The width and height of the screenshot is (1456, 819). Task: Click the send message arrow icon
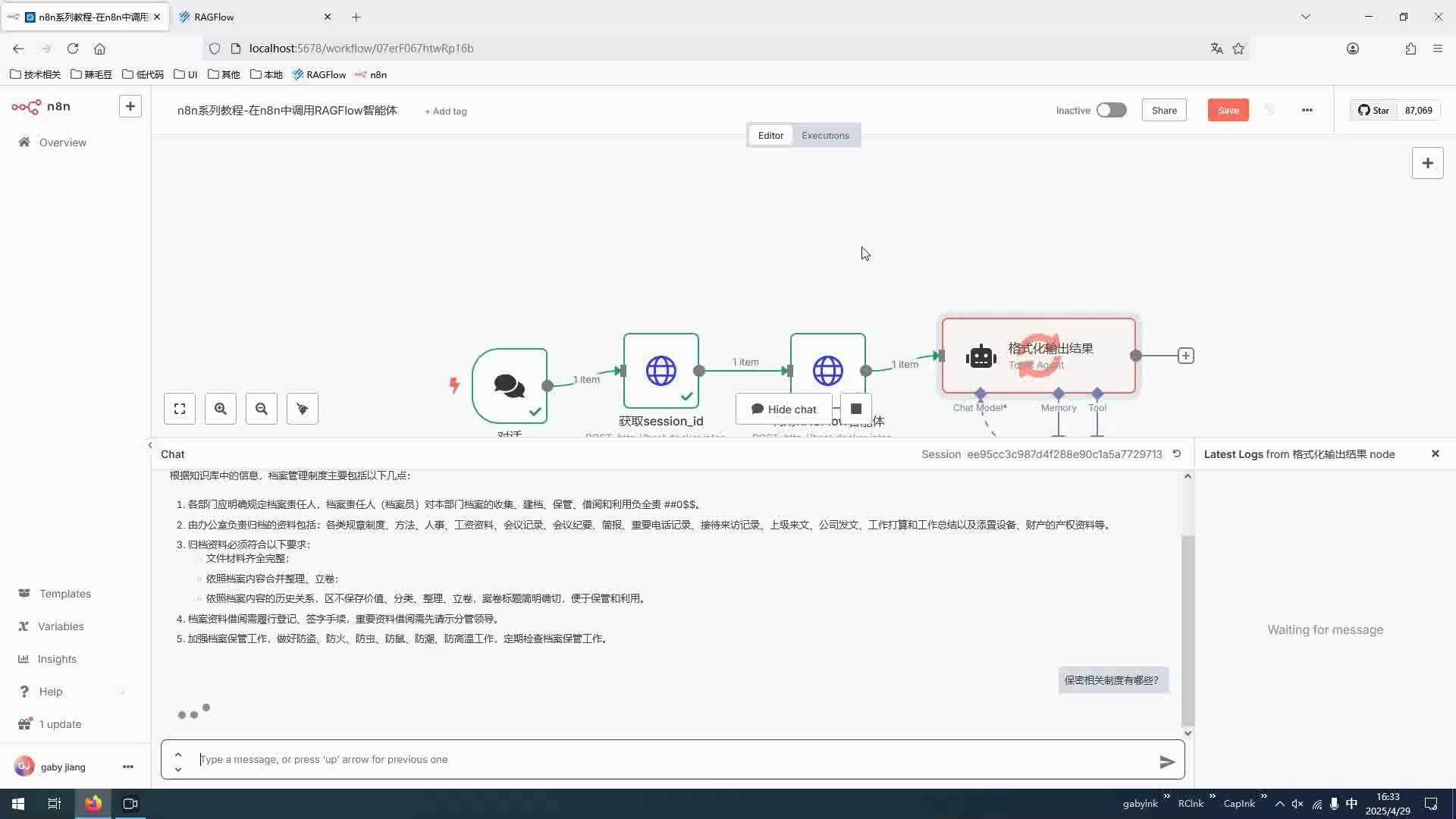1167,761
